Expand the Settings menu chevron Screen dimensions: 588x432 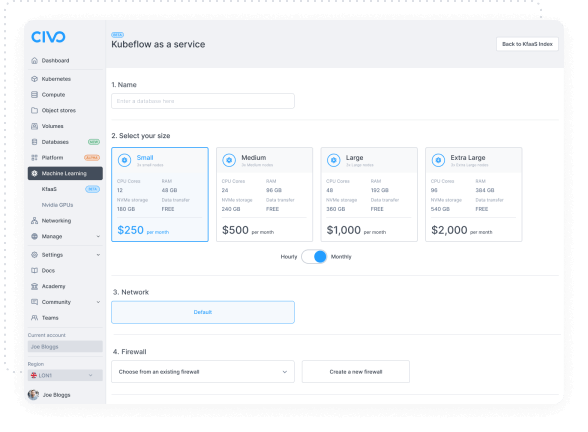coord(98,255)
